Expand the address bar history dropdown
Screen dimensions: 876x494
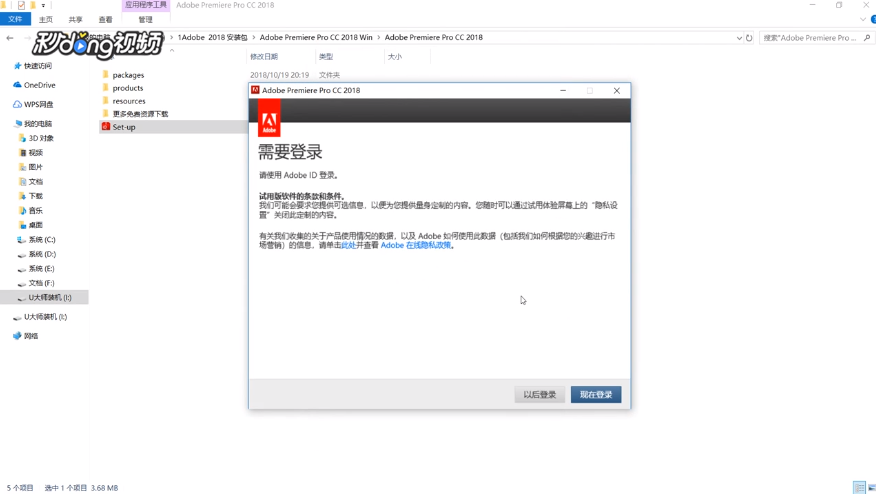point(739,38)
